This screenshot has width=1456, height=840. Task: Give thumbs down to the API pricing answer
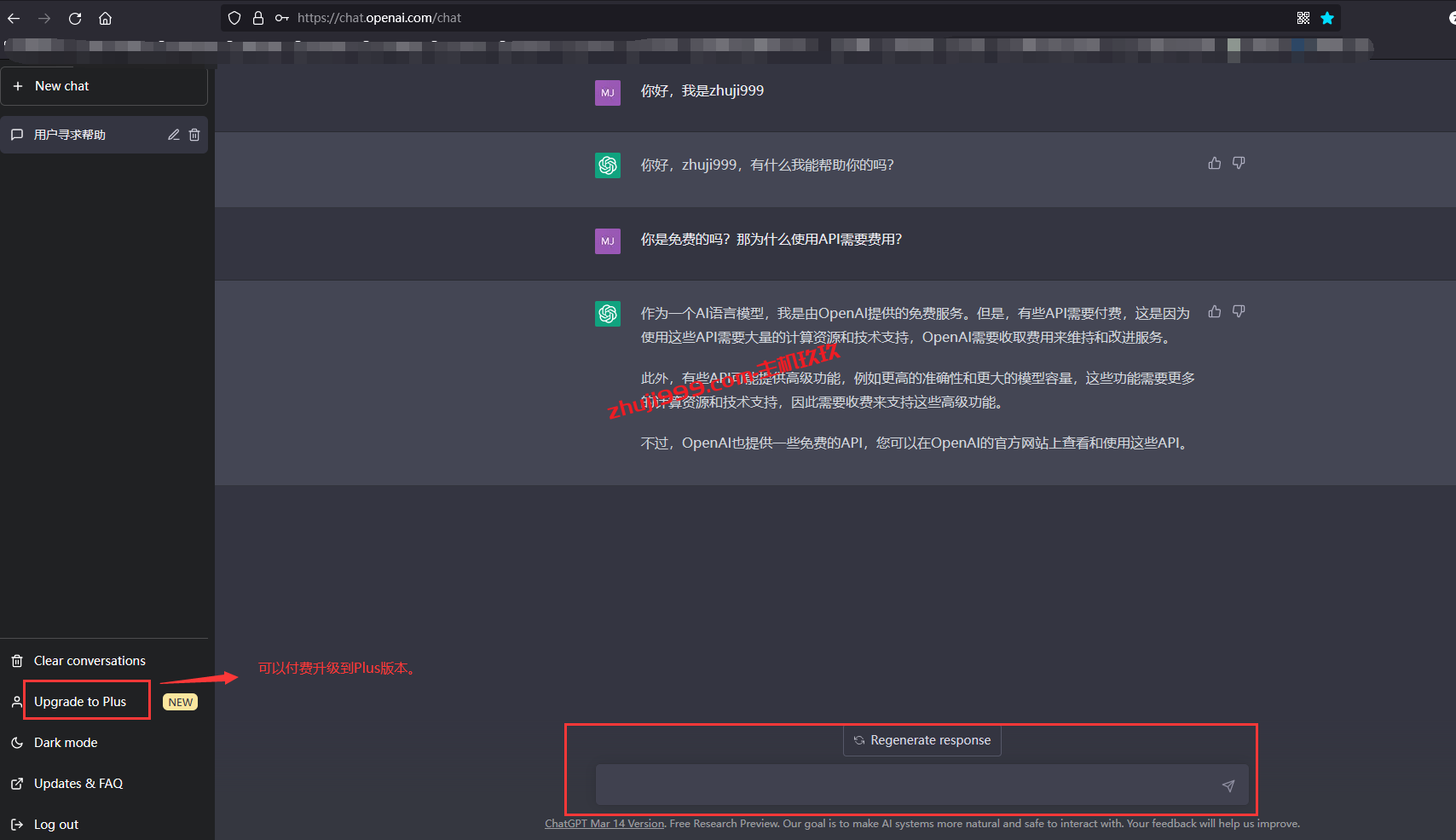click(1239, 311)
